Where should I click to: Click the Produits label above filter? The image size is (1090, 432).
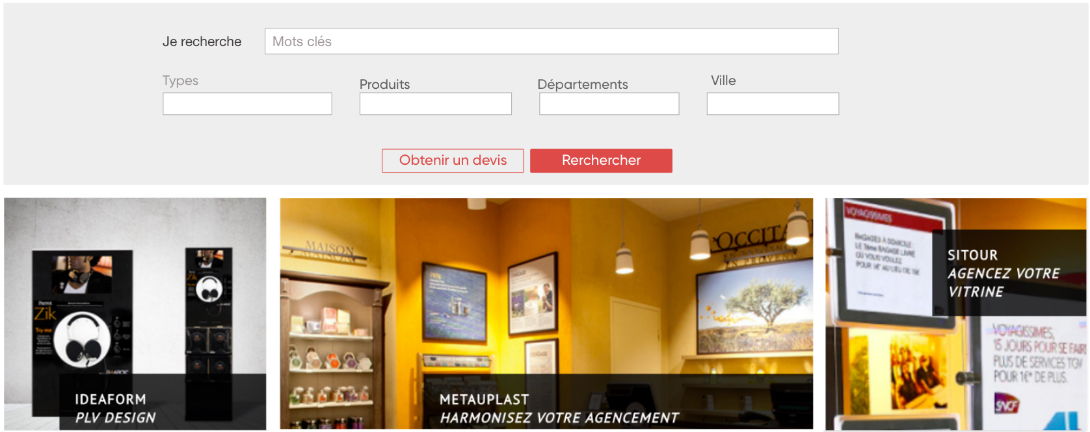pos(384,84)
